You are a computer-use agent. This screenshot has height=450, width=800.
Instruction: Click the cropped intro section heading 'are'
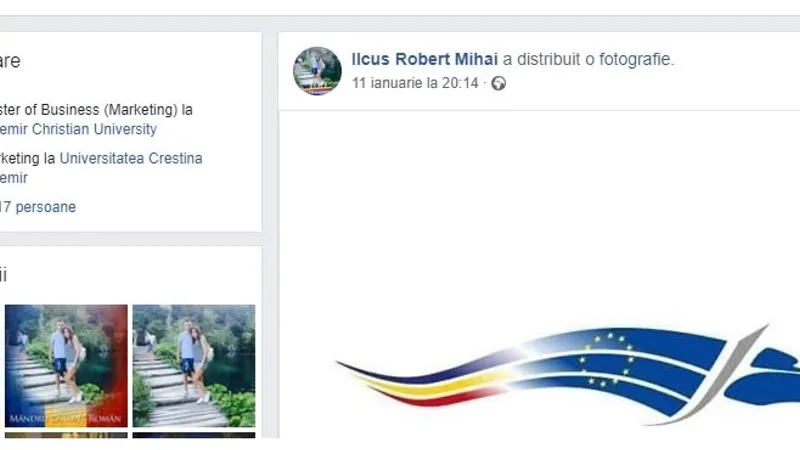coord(10,61)
